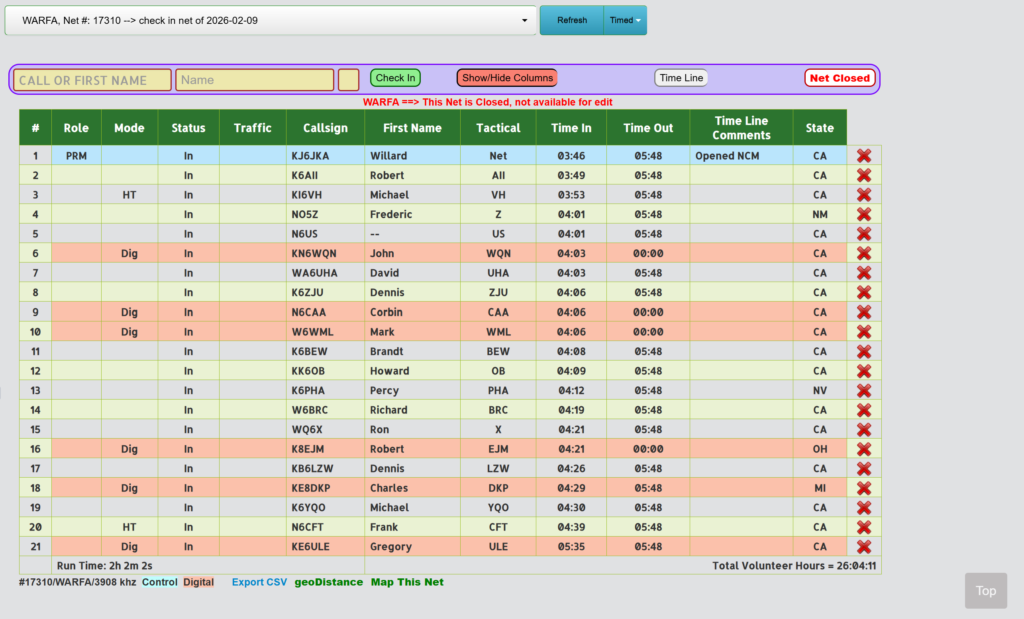The height and width of the screenshot is (619, 1024).
Task: Click red X beside K6PHA Percy row
Action: point(864,390)
